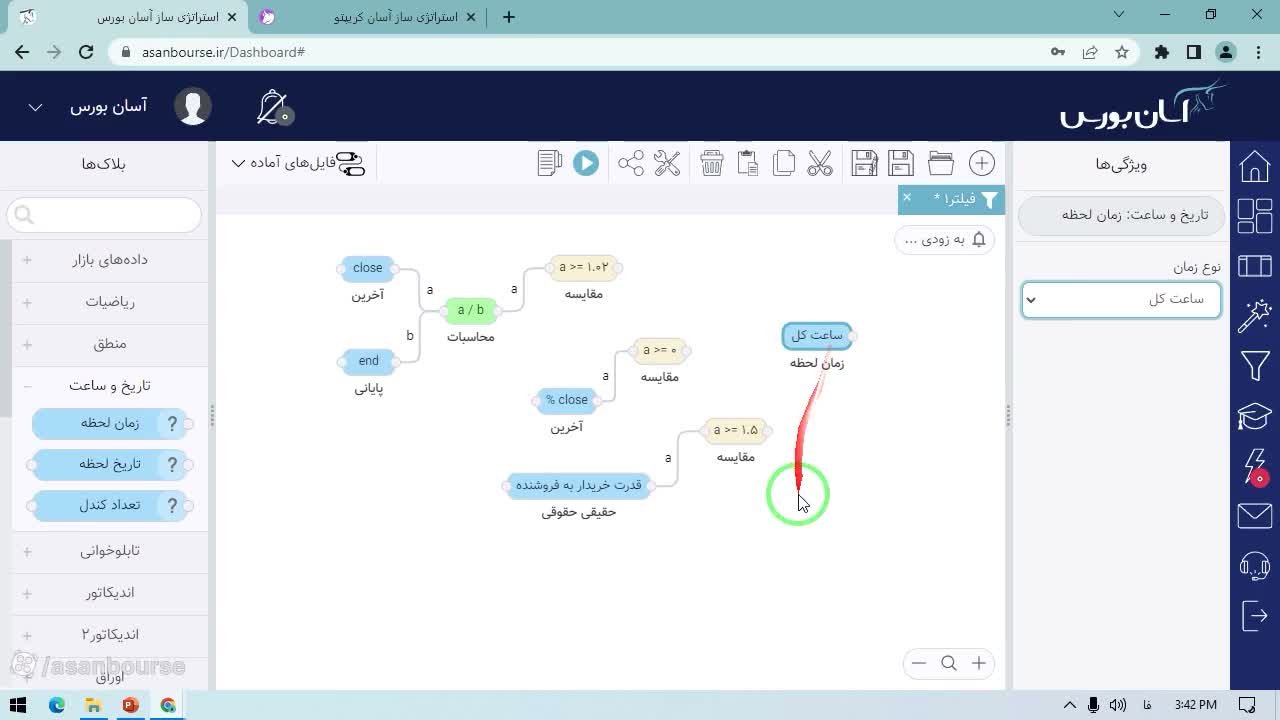Focus the blocks search input field
The width and height of the screenshot is (1280, 720).
point(104,215)
